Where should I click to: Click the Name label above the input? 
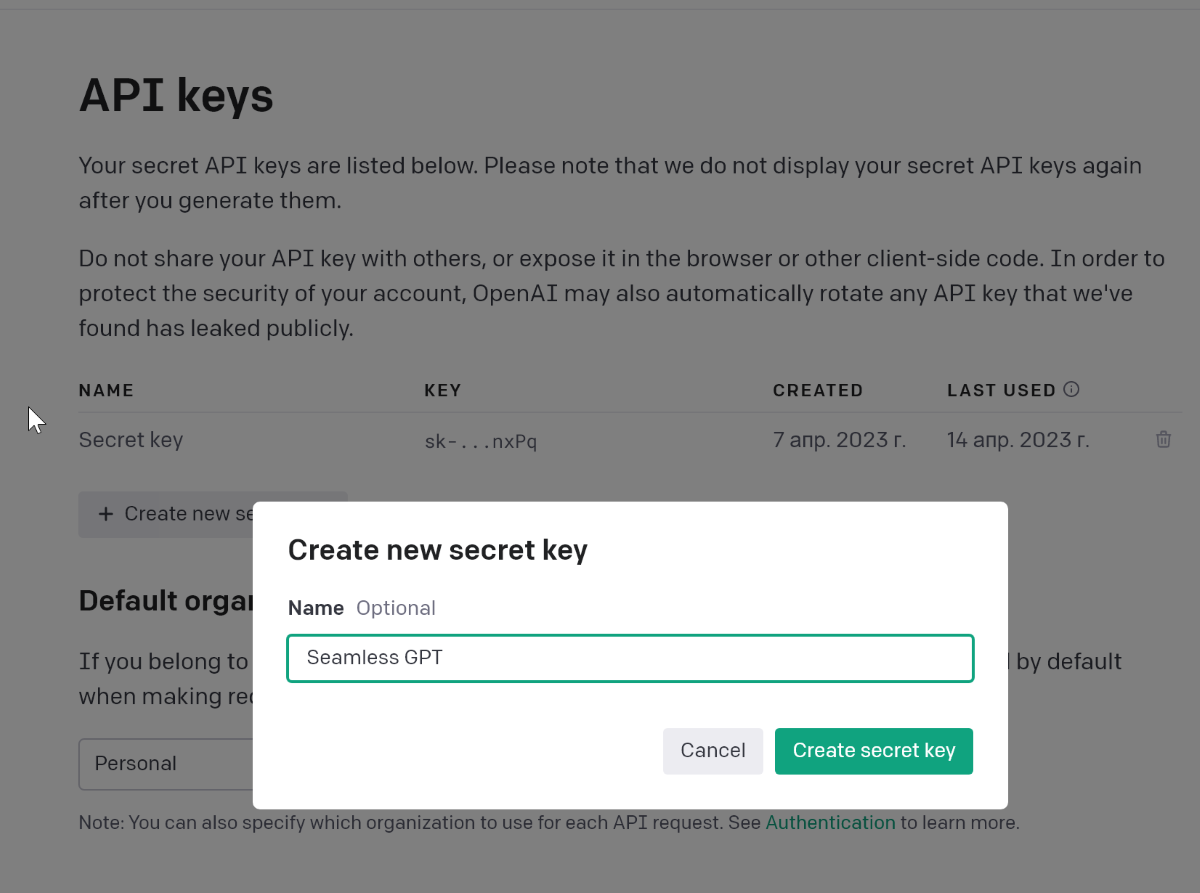pos(316,608)
